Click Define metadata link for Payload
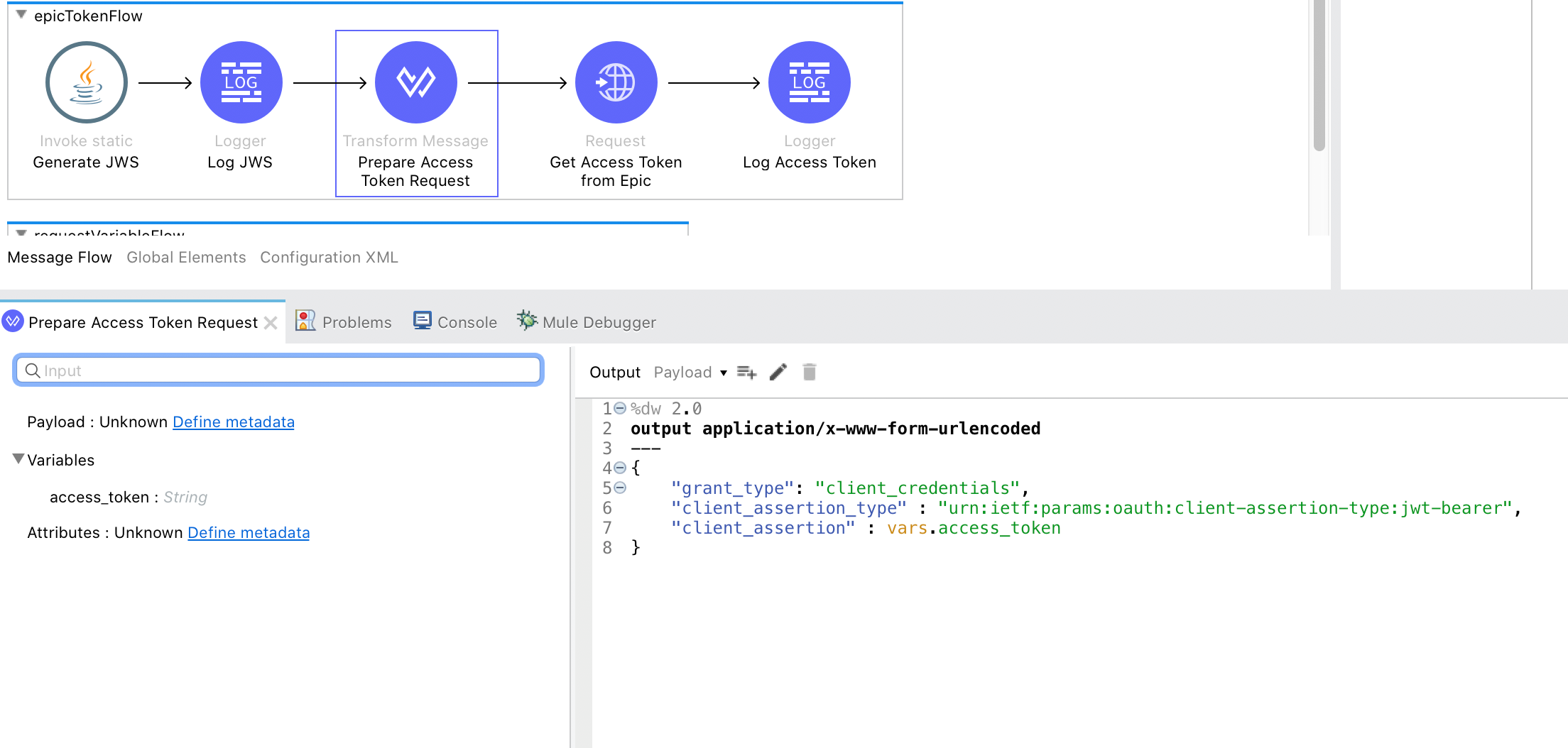This screenshot has width=1568, height=748. (234, 422)
